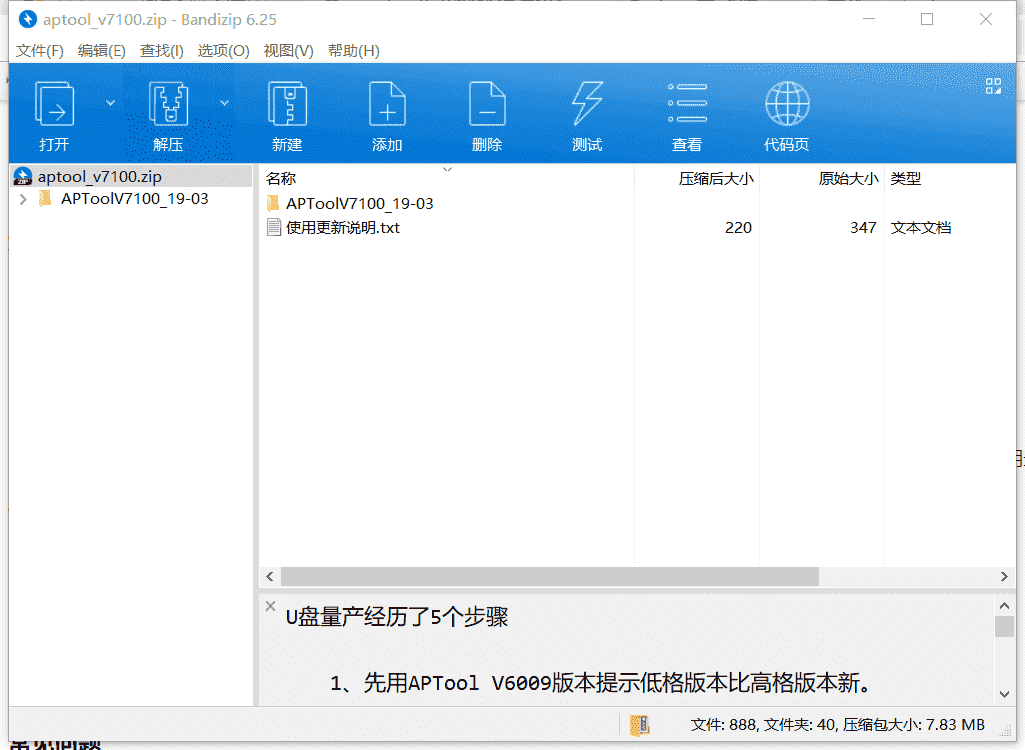The width and height of the screenshot is (1025, 750).
Task: Click the grid layout icon in toolbar corner
Action: (993, 86)
